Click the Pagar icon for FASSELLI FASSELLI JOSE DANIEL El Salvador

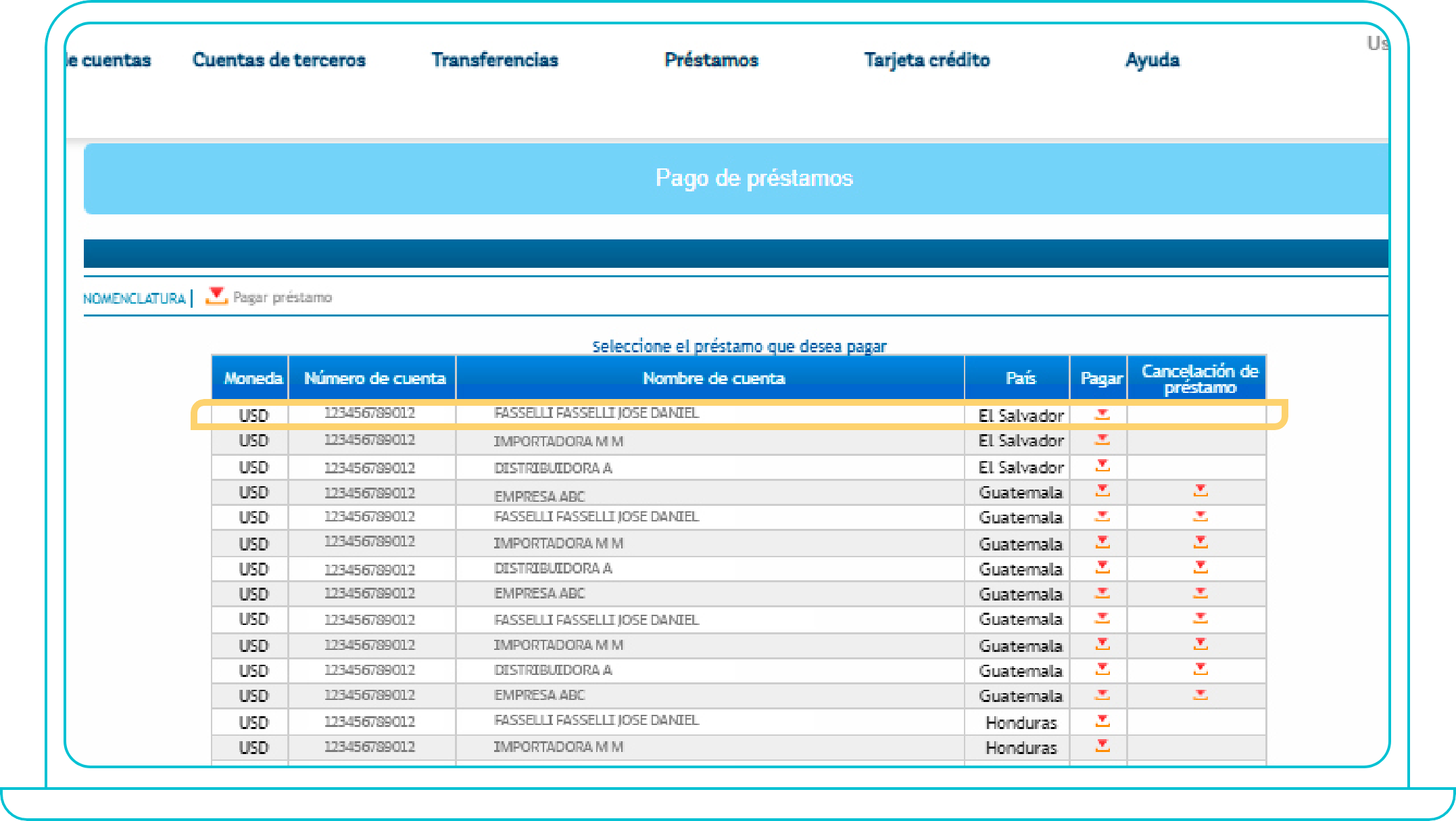tap(1102, 415)
